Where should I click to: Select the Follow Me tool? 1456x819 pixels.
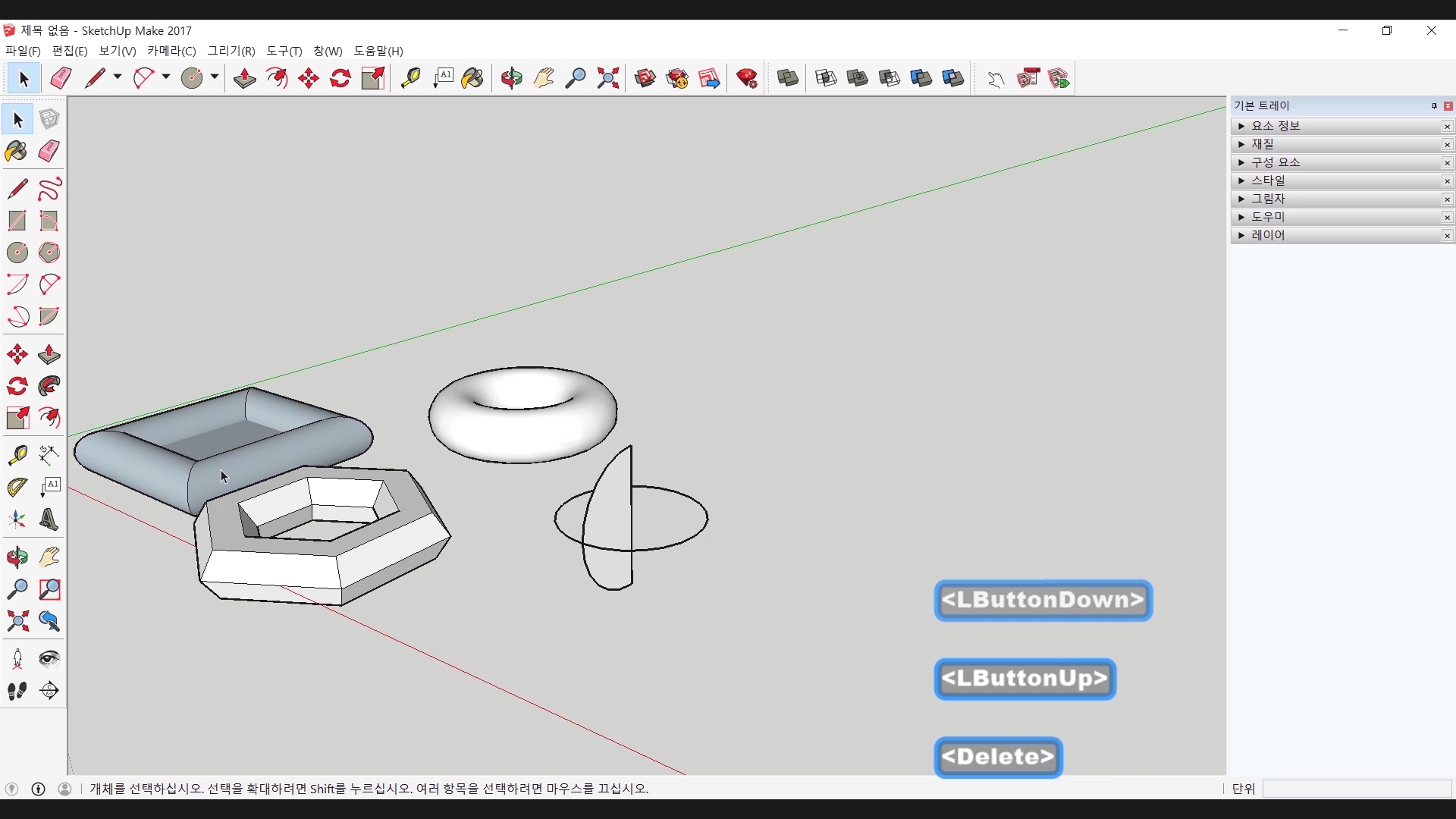point(49,386)
